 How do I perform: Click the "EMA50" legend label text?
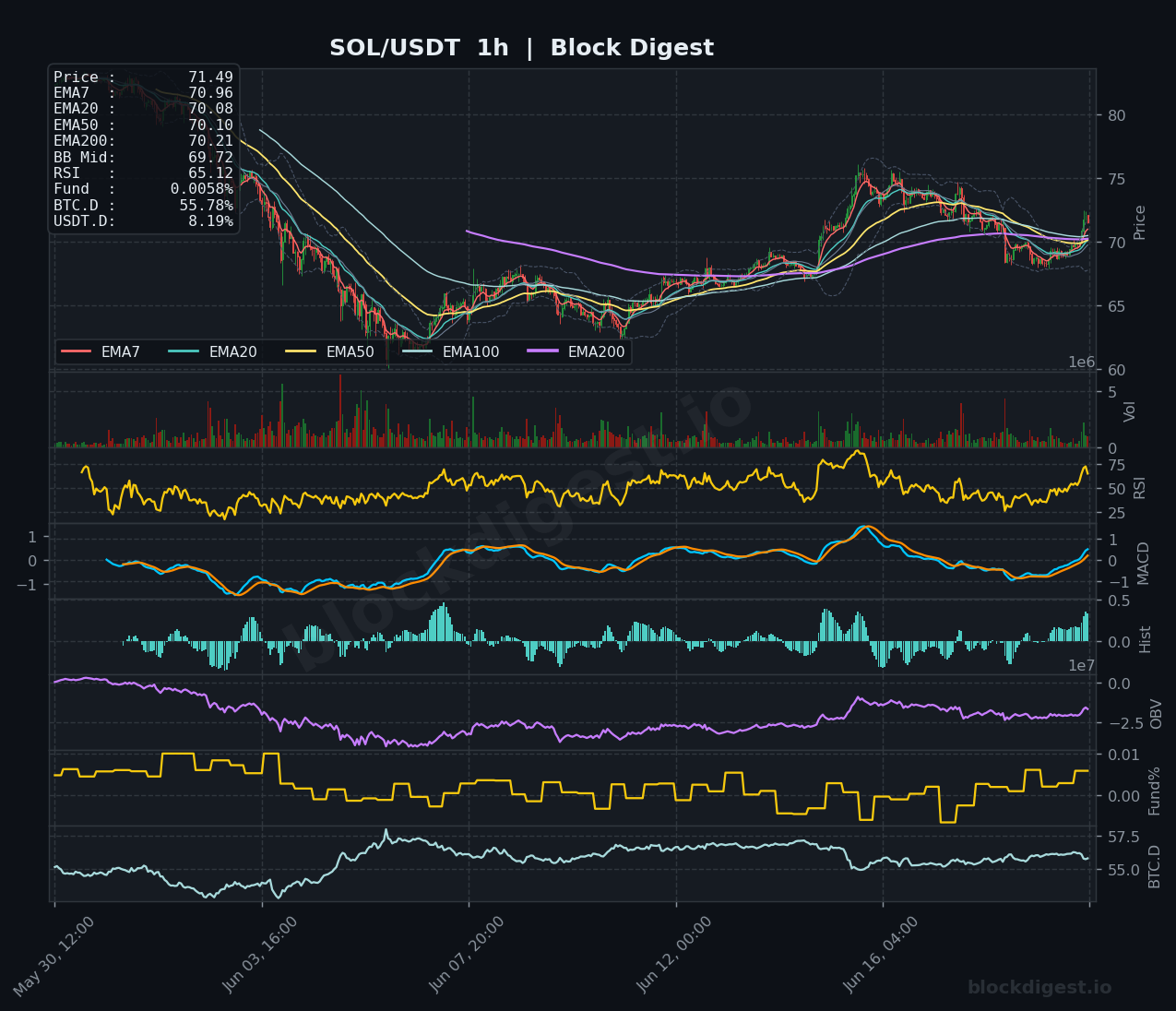tap(350, 351)
